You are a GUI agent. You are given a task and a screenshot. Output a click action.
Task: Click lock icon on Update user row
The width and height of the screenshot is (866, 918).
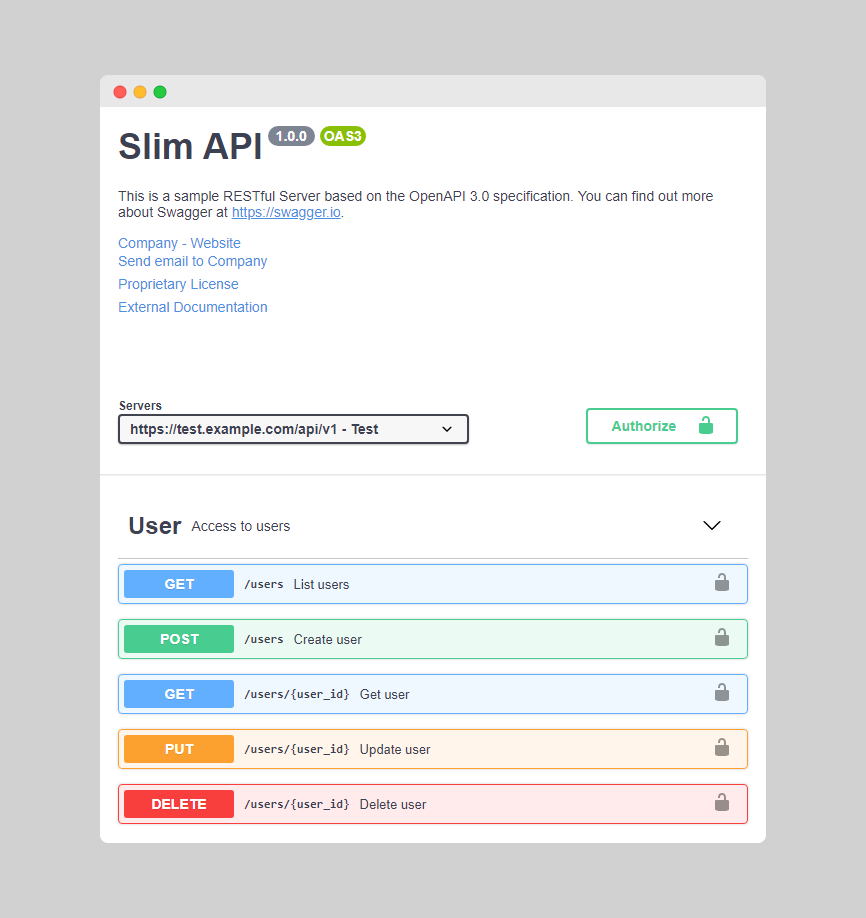coord(721,748)
